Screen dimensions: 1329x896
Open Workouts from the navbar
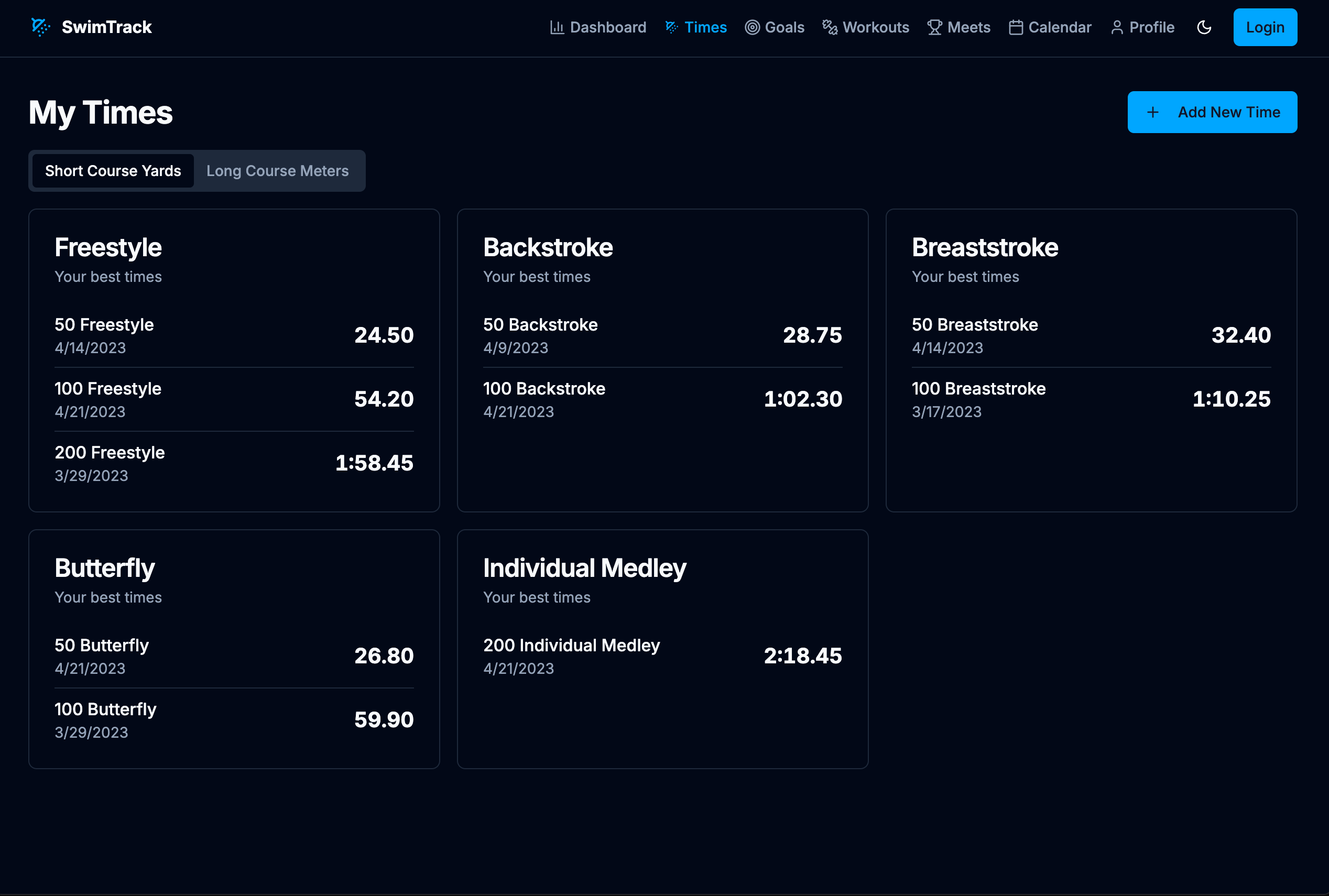tap(866, 27)
